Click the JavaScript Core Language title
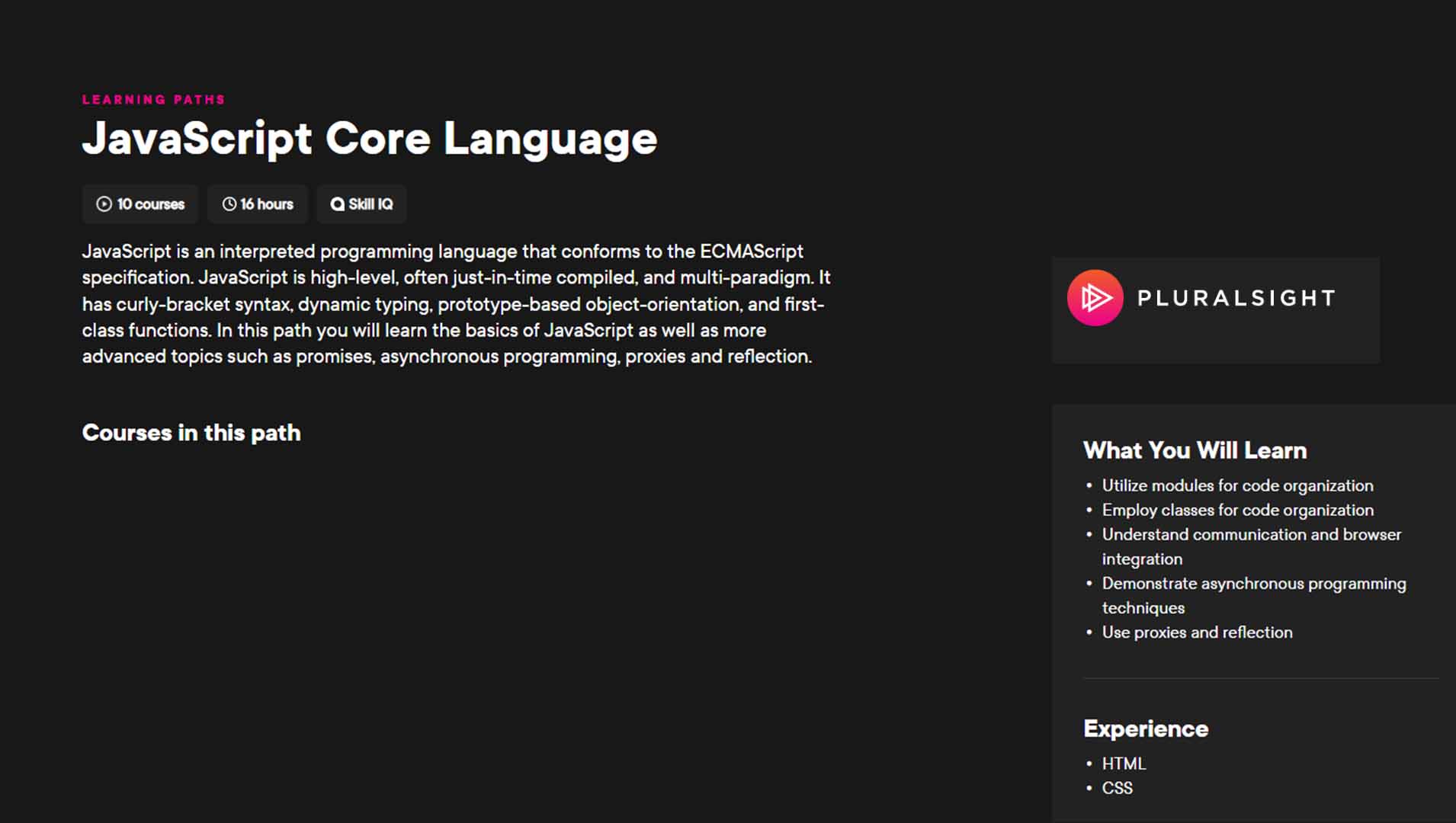The height and width of the screenshot is (823, 1456). (370, 139)
